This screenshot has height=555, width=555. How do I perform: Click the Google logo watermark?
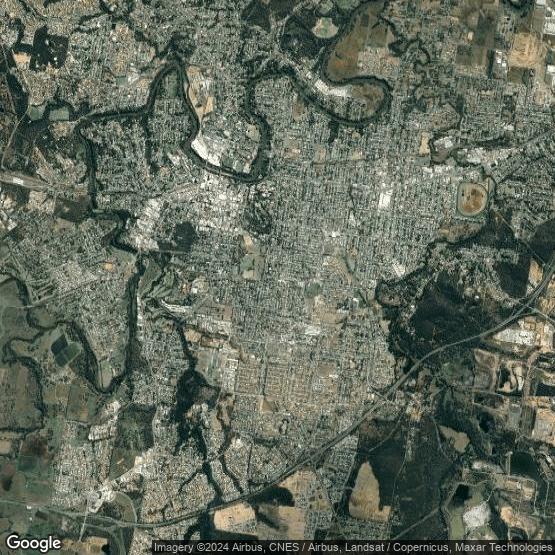[x=34, y=543]
